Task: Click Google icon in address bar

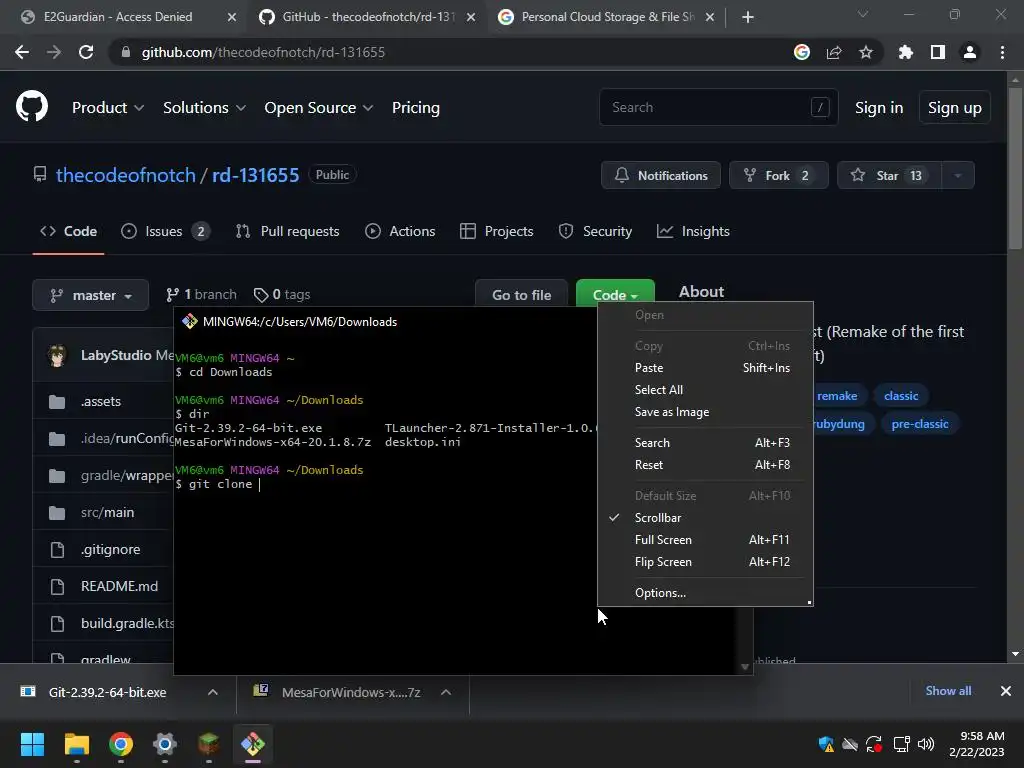Action: tap(802, 52)
